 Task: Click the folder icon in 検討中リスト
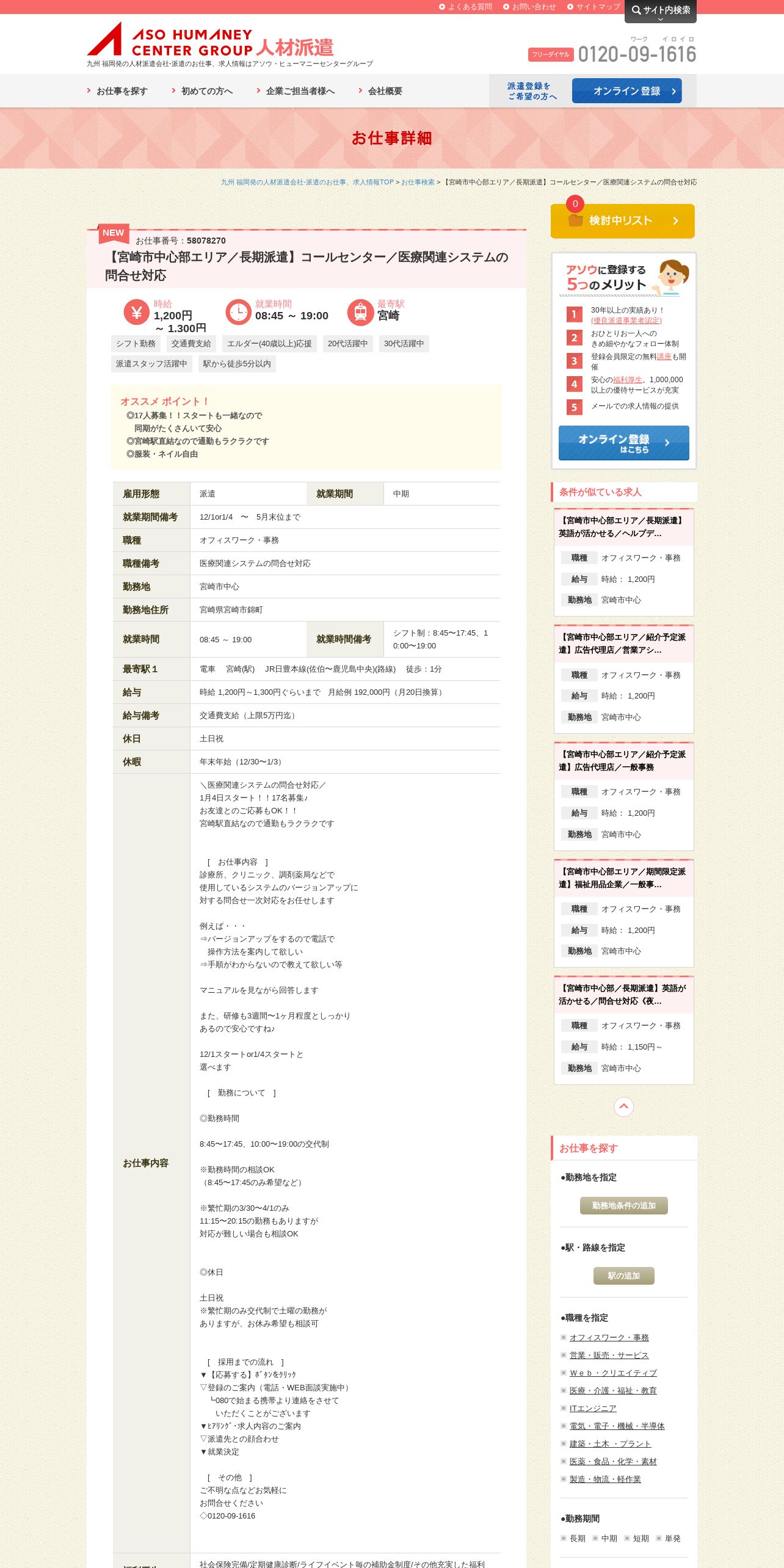(x=575, y=220)
